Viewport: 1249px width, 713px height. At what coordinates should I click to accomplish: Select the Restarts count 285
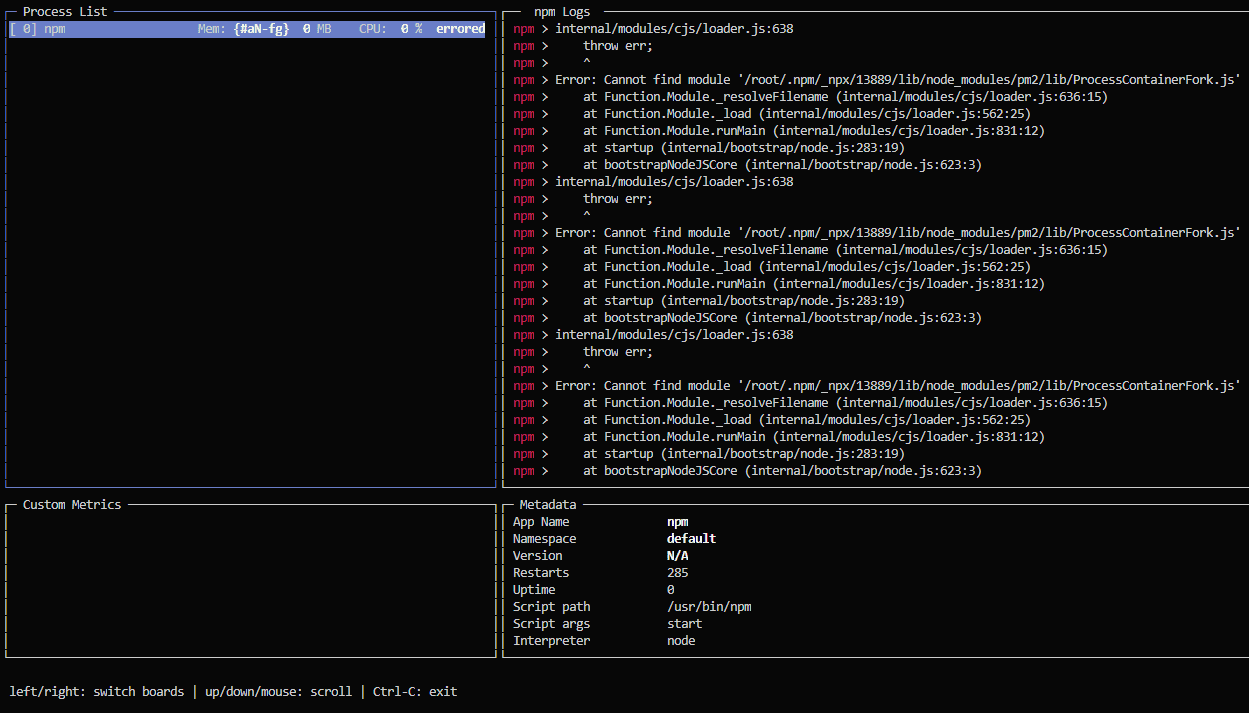pos(677,573)
